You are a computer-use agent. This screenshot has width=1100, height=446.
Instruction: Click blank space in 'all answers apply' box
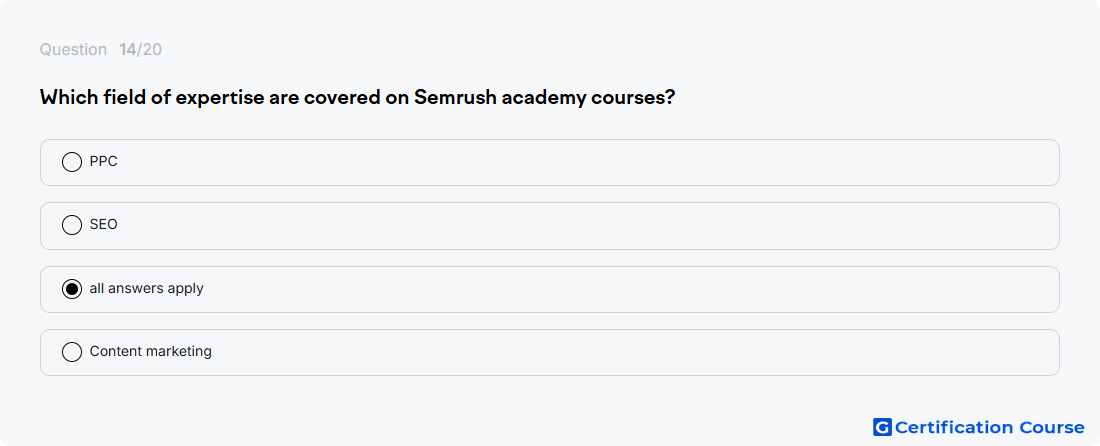tap(631, 289)
